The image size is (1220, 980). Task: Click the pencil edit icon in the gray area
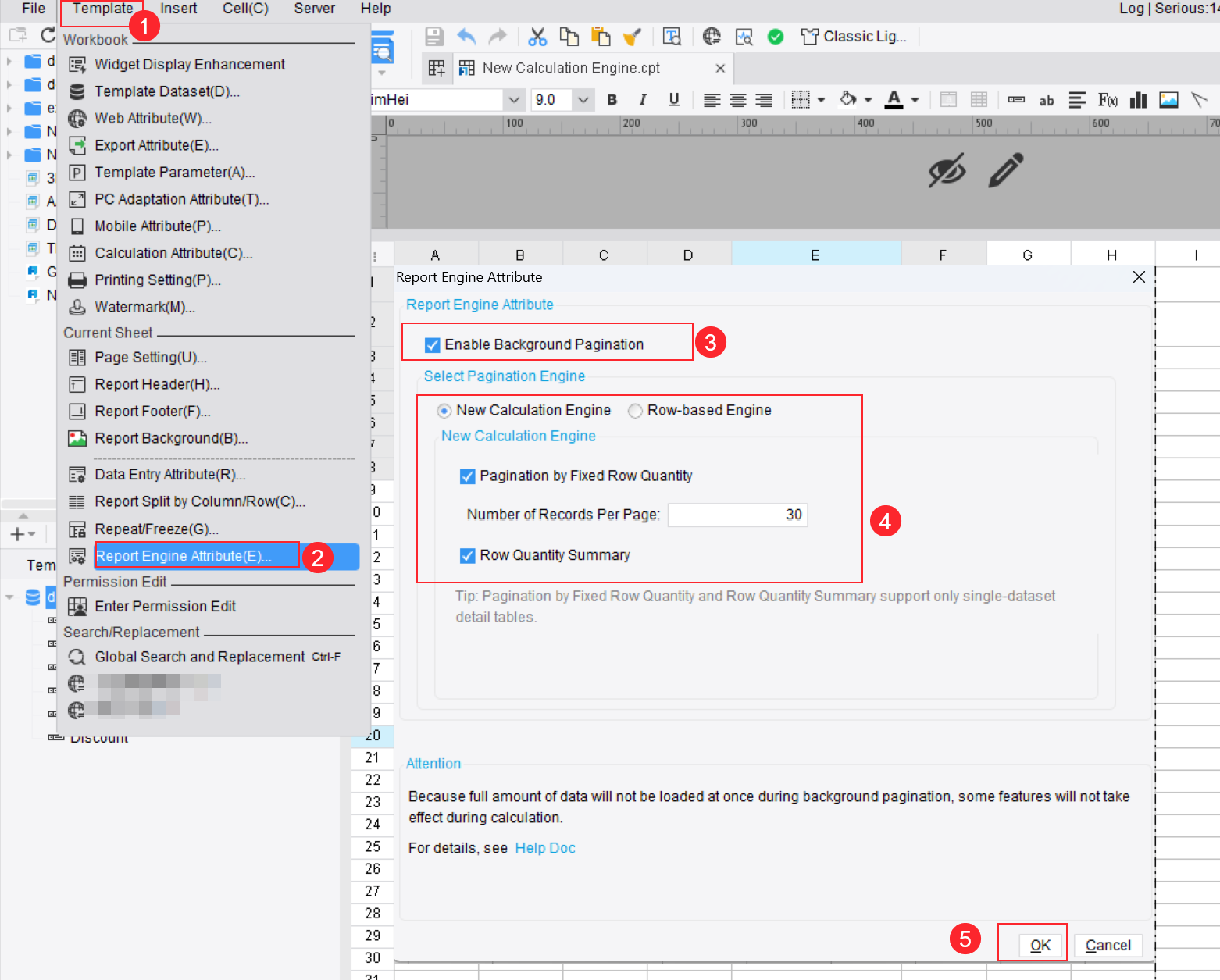tap(1006, 170)
